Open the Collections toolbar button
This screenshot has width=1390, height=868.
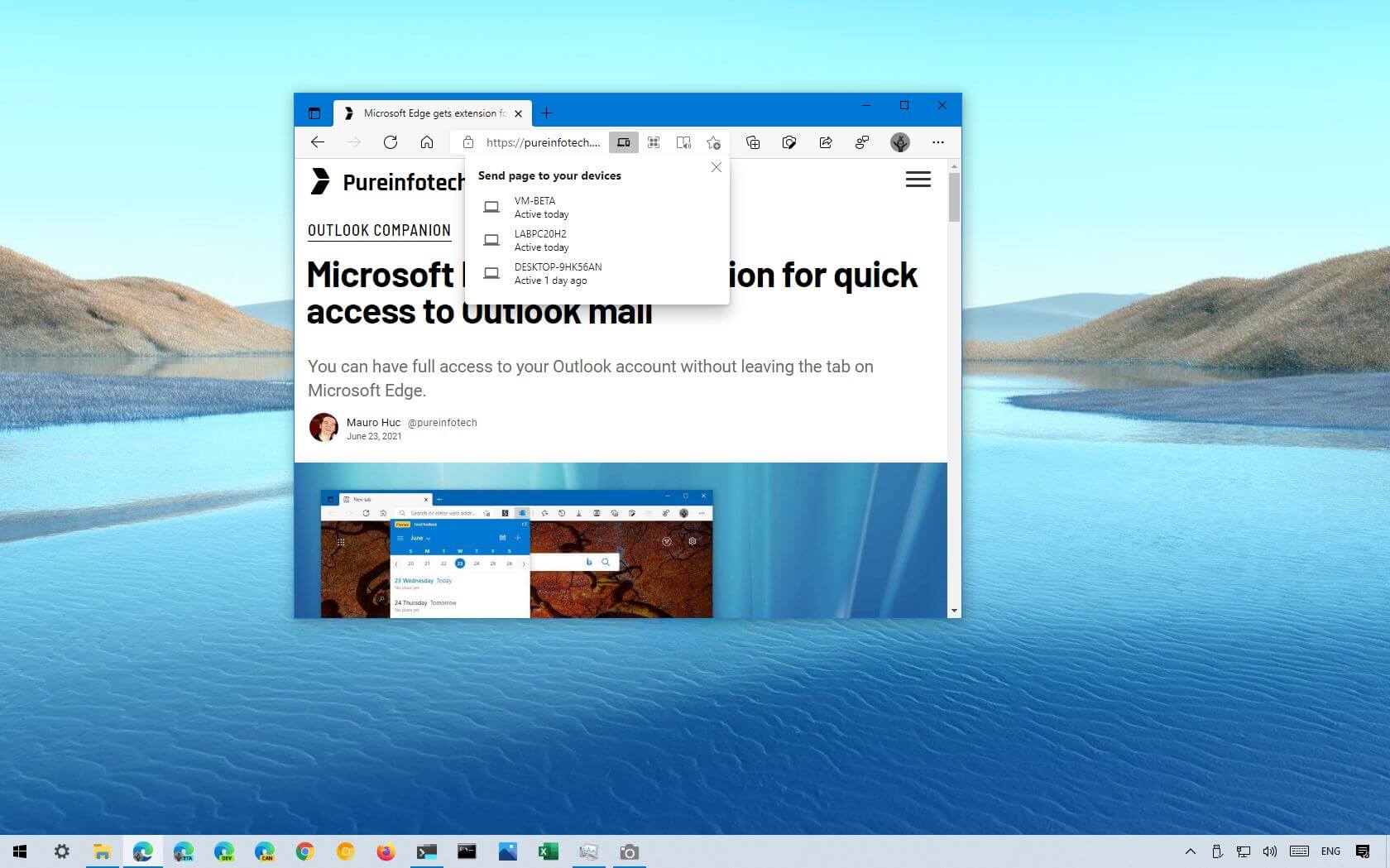click(753, 142)
